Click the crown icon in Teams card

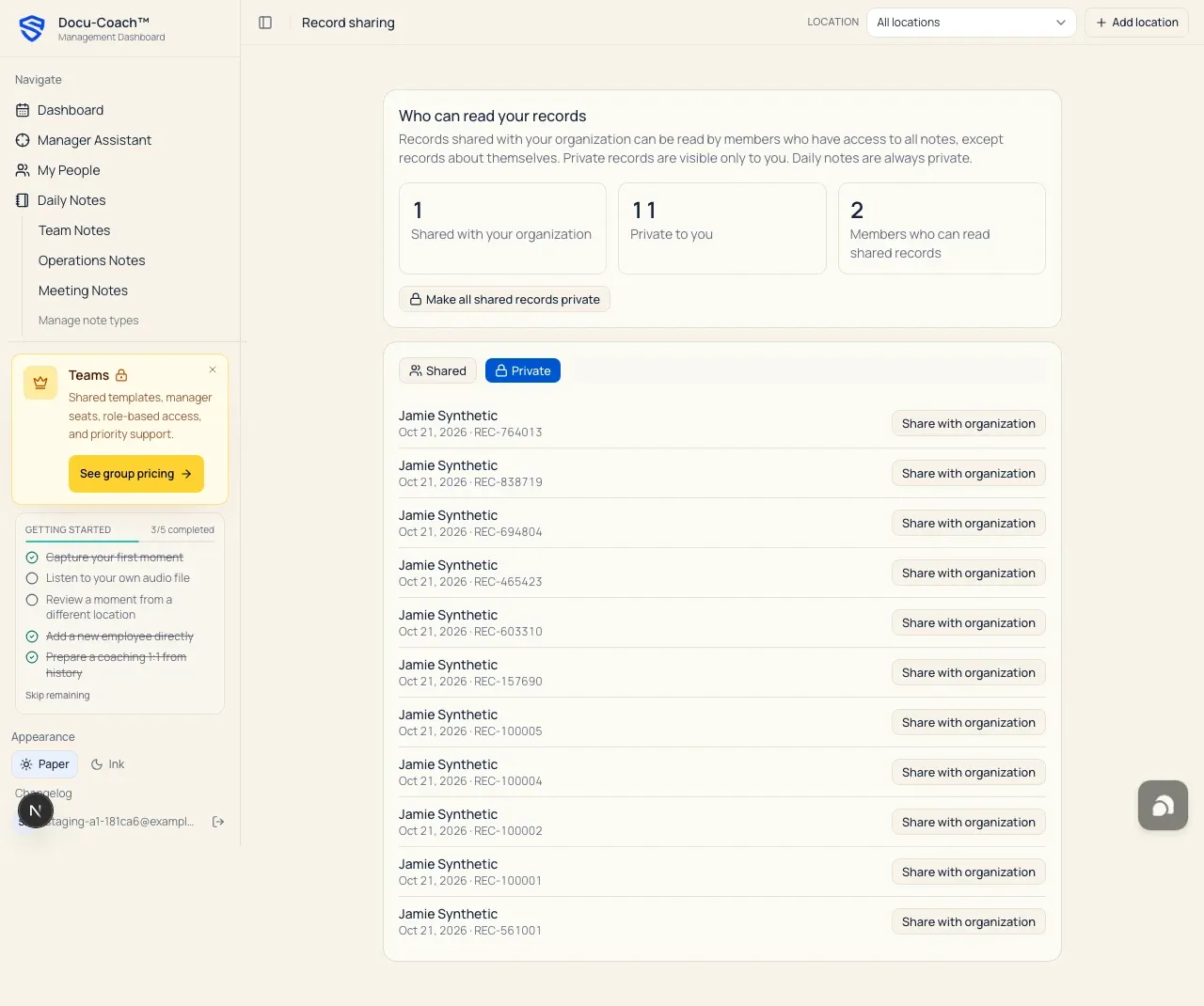(40, 383)
